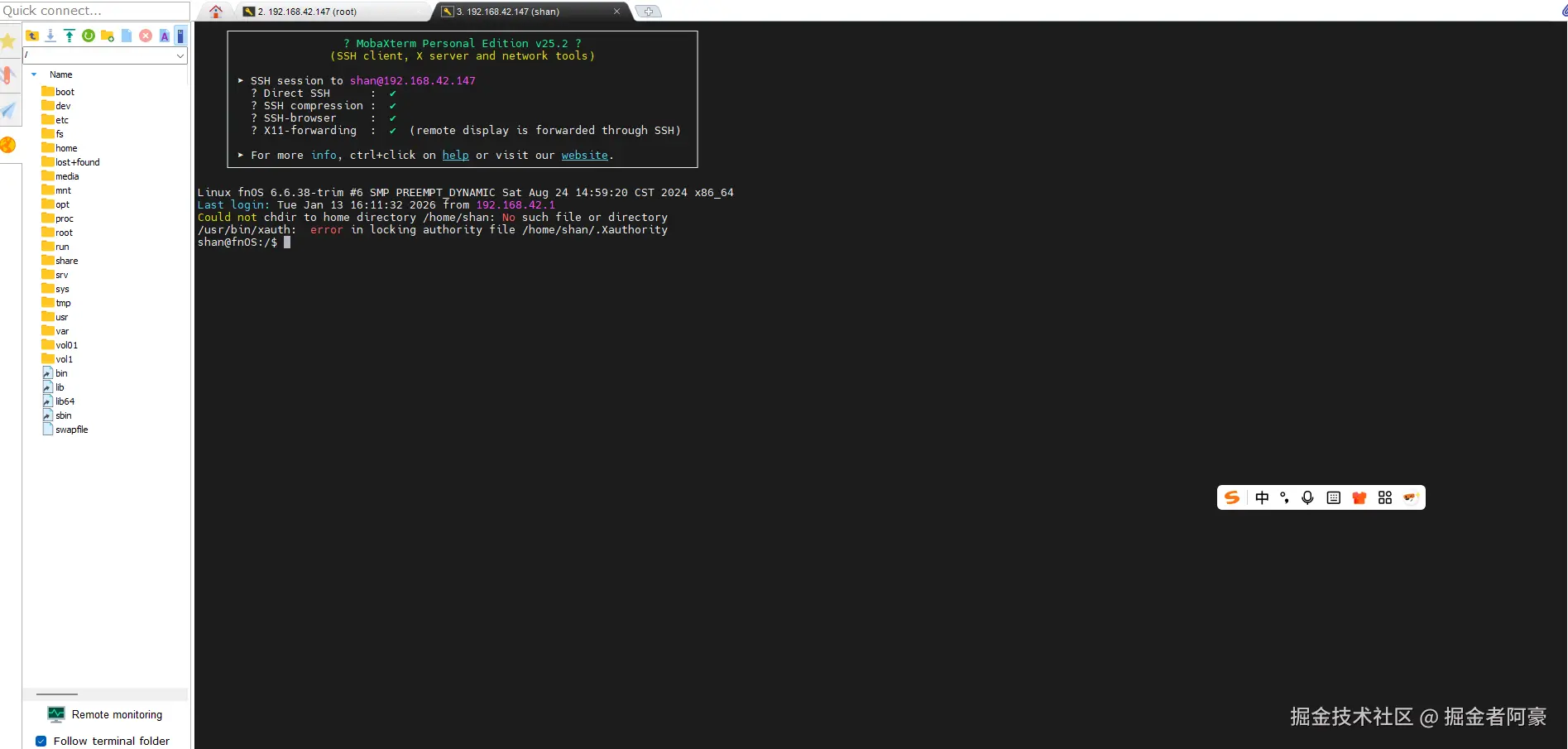Click the Remote monitoring button
Screen dimensions: 1568x749
105,714
